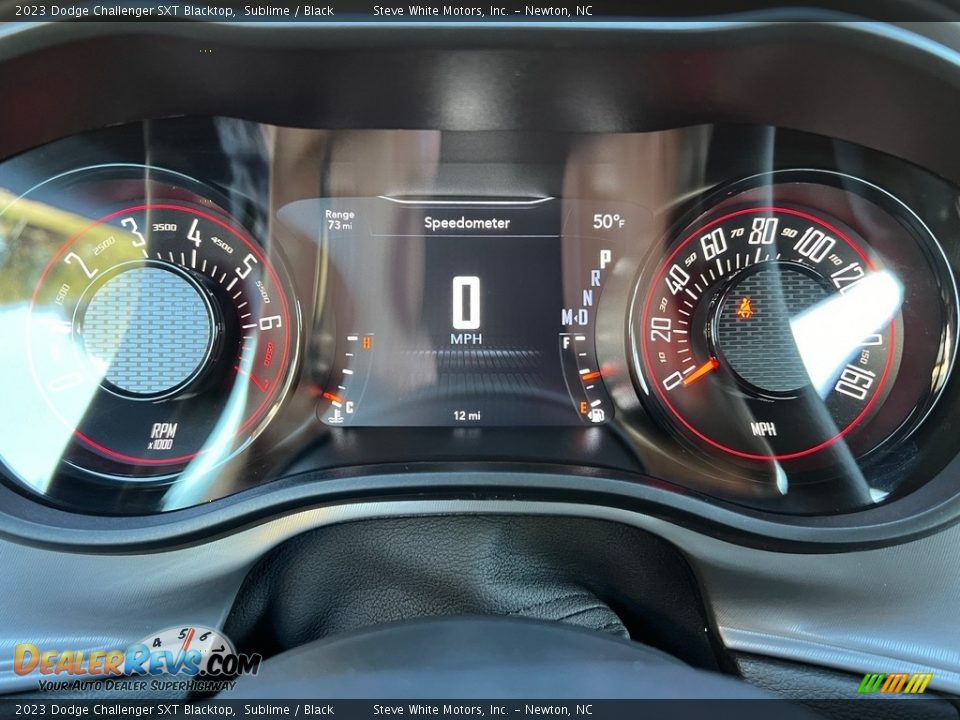Click the seatbelt warning indicator icon
This screenshot has height=720, width=960.
click(745, 308)
